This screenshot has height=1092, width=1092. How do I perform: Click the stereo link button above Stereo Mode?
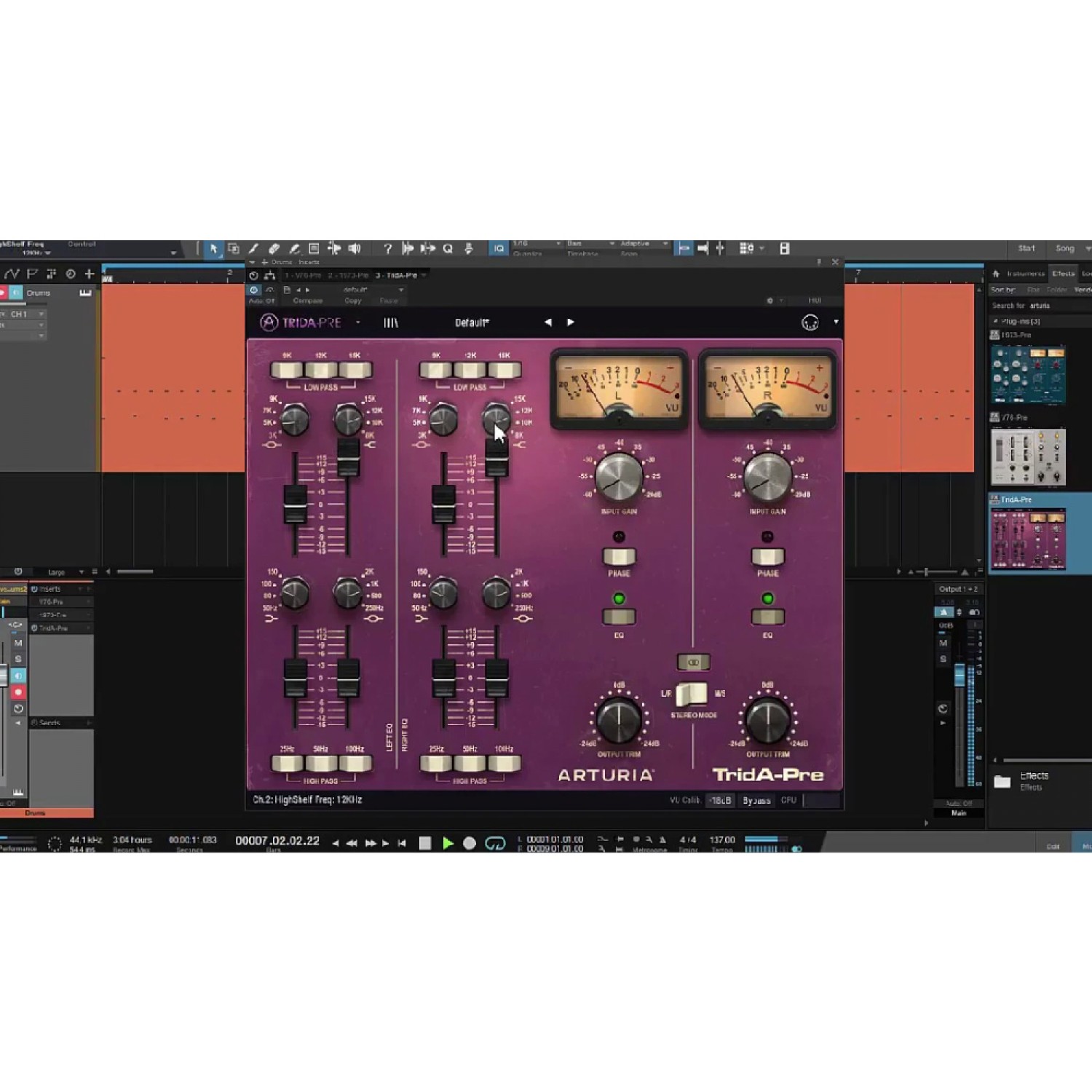(693, 662)
